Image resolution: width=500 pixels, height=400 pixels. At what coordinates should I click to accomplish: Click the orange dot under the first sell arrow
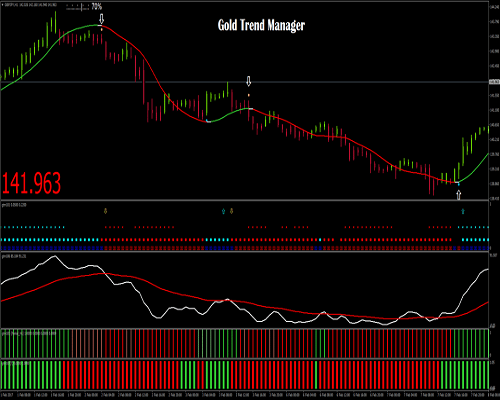[102, 29]
